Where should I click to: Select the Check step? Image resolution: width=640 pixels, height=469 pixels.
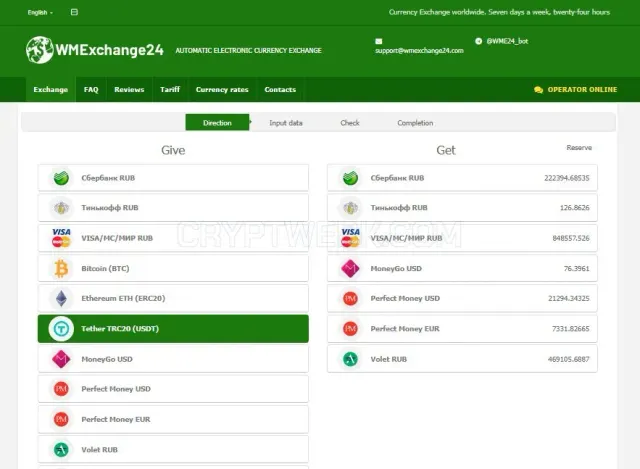coord(350,123)
